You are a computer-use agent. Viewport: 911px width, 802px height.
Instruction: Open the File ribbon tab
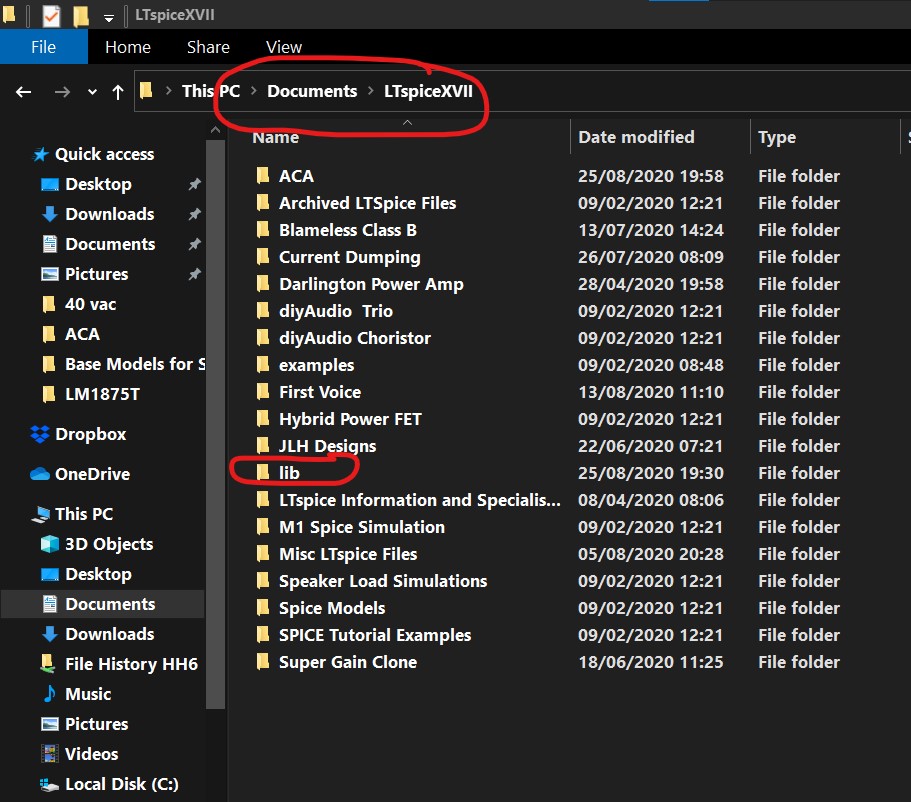(x=44, y=47)
